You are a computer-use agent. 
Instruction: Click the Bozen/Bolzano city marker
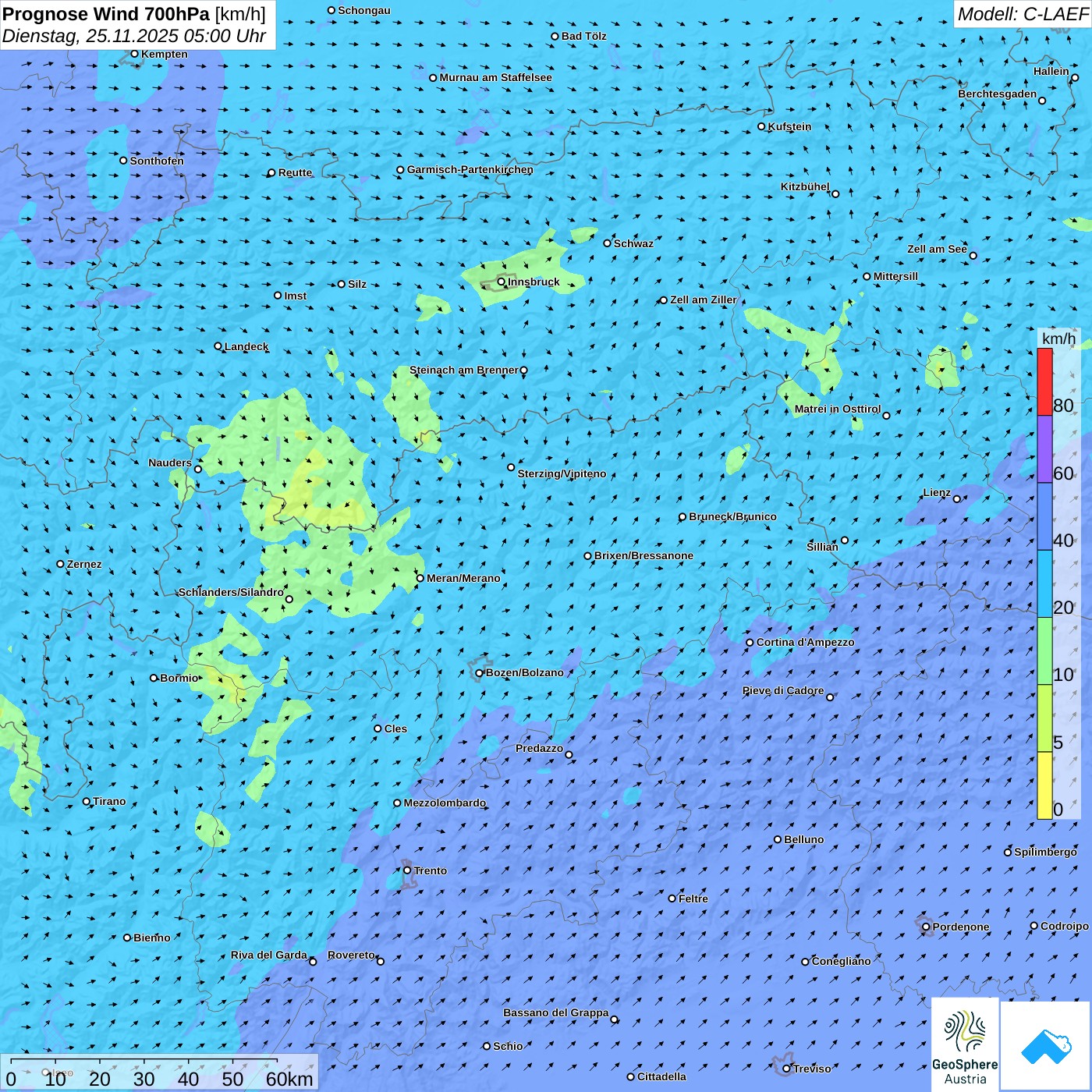point(480,673)
